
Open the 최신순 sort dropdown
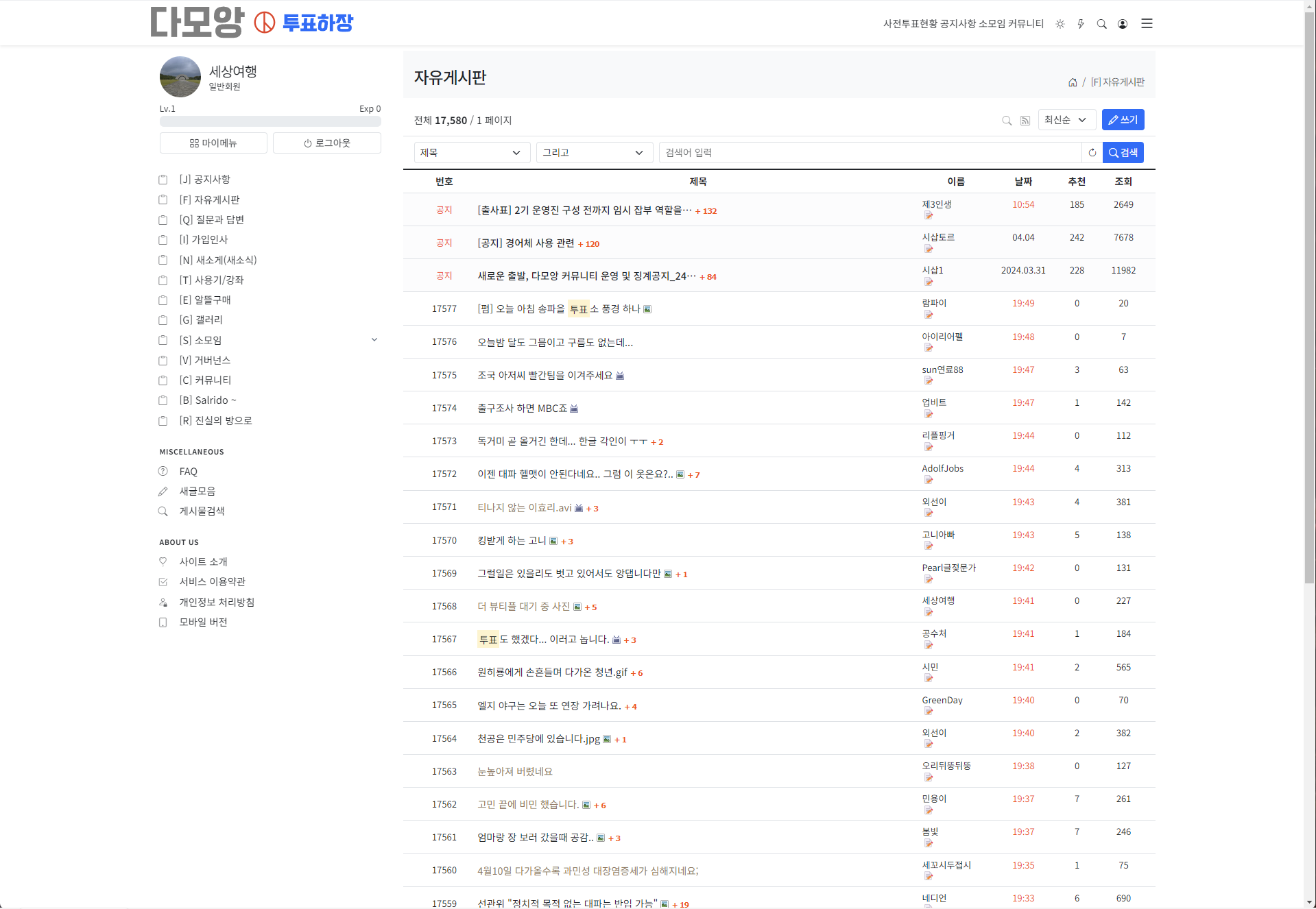[x=1066, y=120]
